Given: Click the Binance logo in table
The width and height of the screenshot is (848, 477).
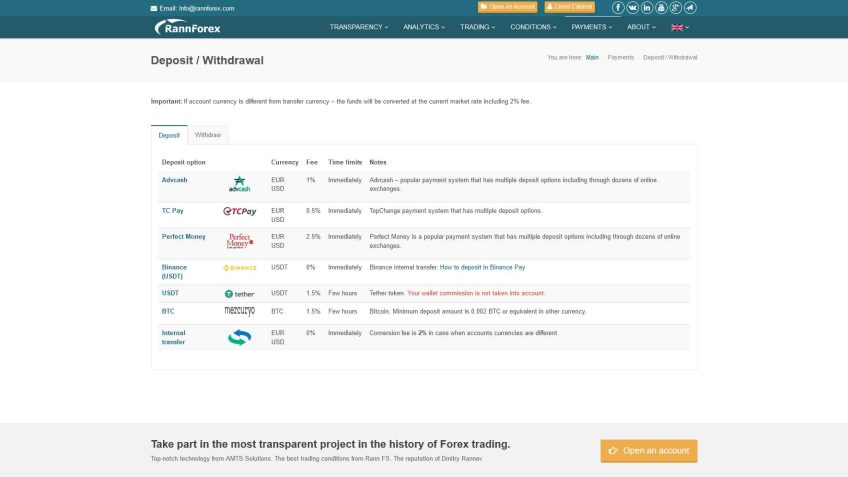Looking at the screenshot, I should pos(239,268).
